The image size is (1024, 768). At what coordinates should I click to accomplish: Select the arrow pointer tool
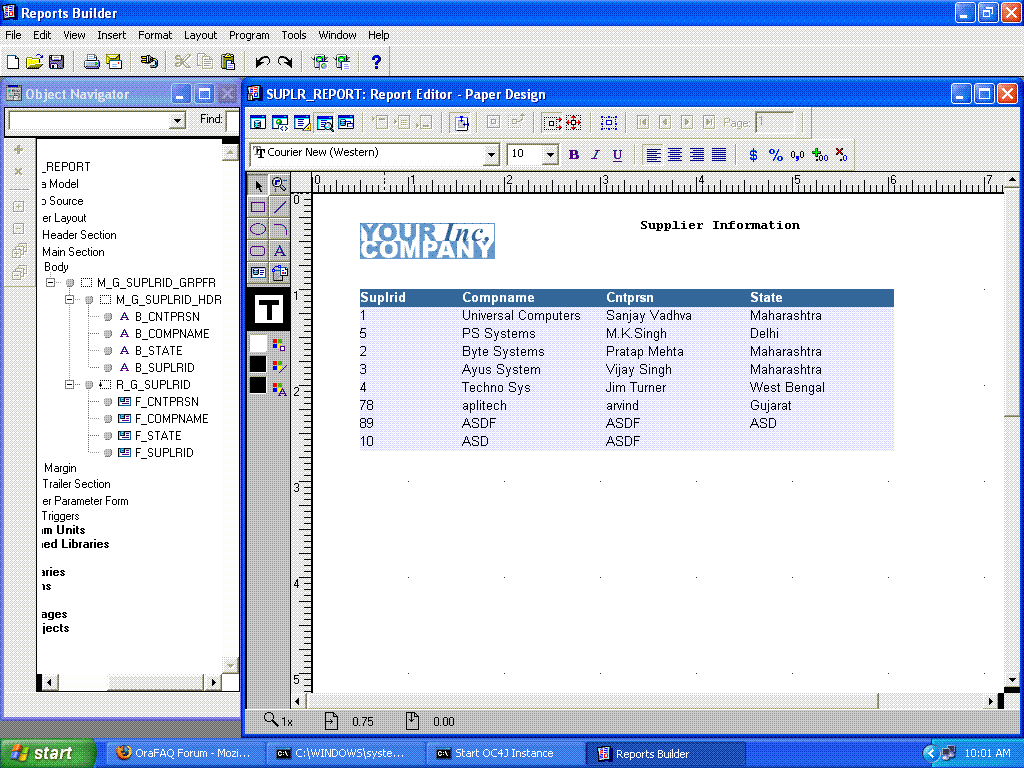pyautogui.click(x=259, y=185)
